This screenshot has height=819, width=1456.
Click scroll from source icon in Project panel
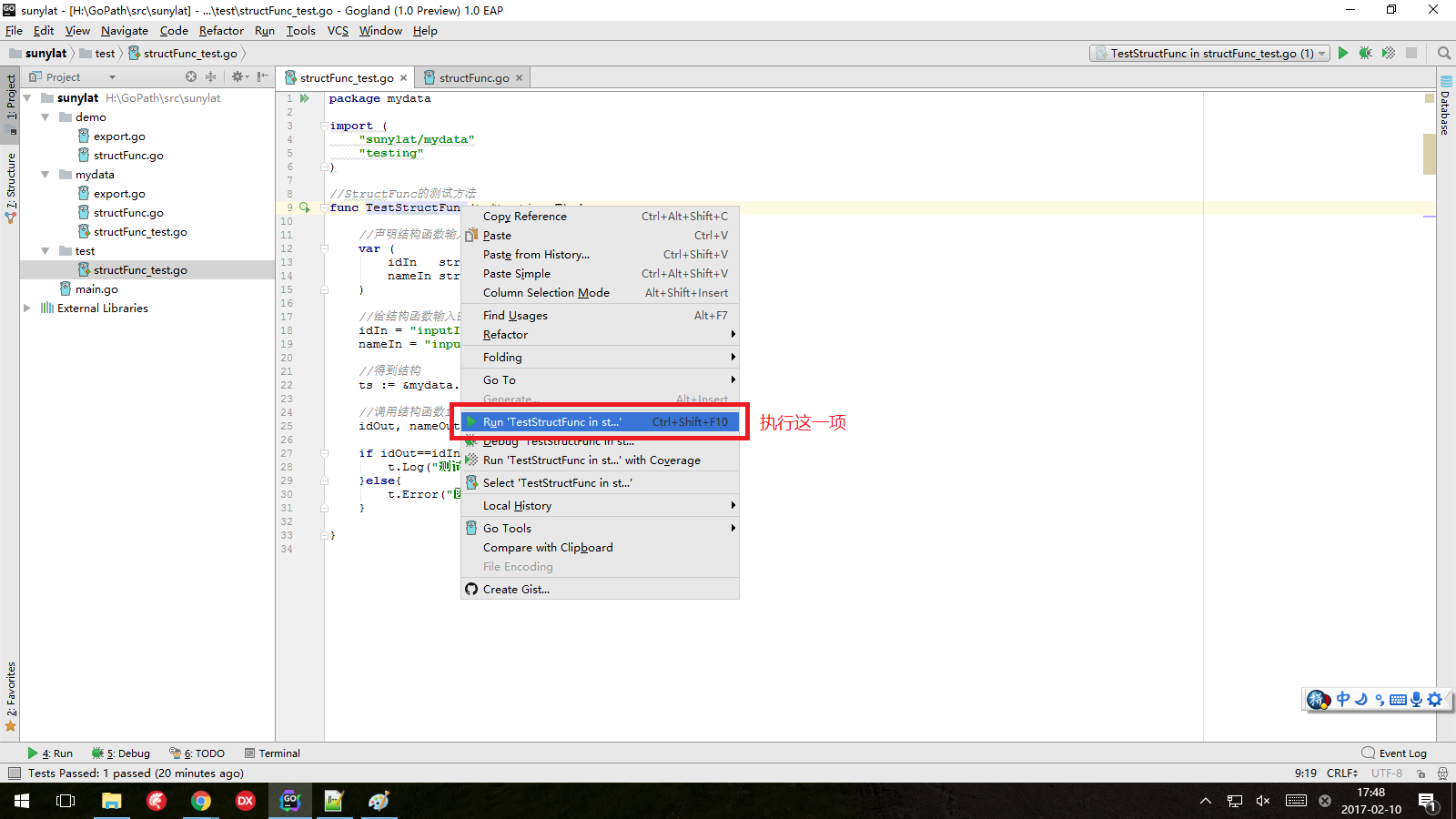click(x=191, y=77)
